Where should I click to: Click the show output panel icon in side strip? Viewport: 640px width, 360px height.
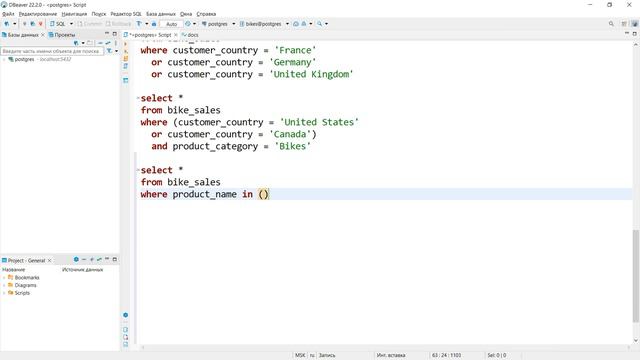pyautogui.click(x=126, y=330)
